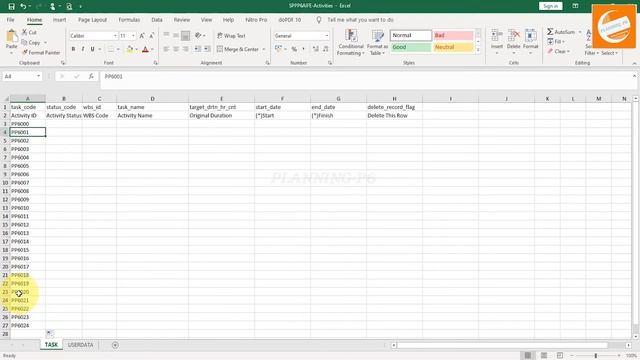
Task: Activate Format Painter
Action: (41, 53)
